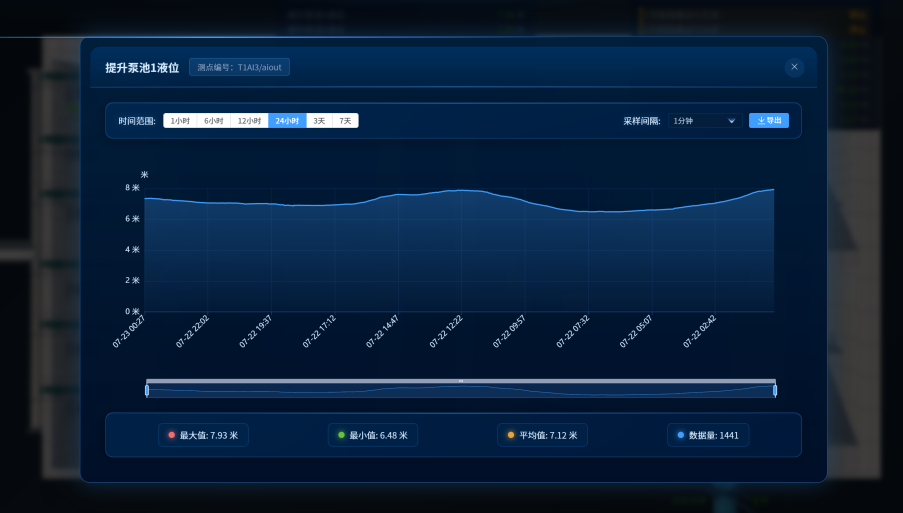This screenshot has height=513, width=903.
Task: Click the 07-22 05:07 axis label
Action: click(x=636, y=331)
